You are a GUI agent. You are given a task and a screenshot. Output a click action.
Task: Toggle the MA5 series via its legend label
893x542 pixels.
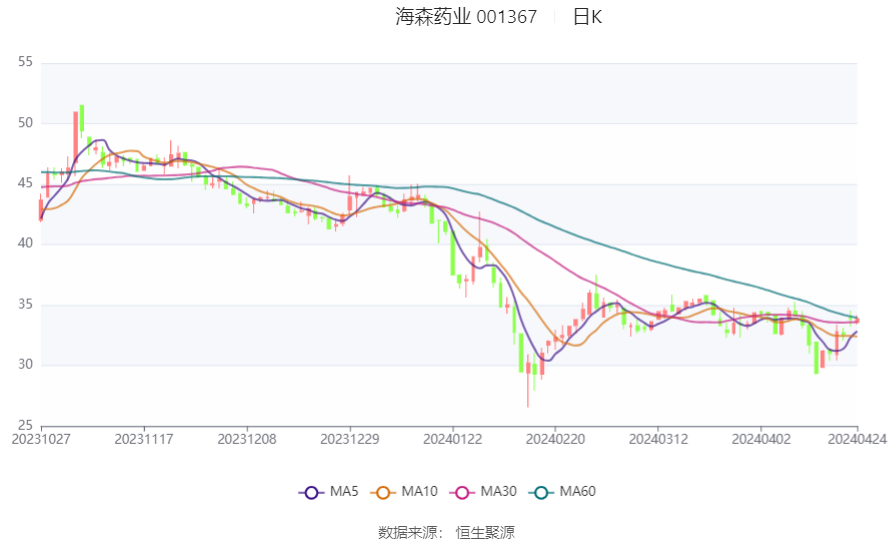[x=344, y=492]
